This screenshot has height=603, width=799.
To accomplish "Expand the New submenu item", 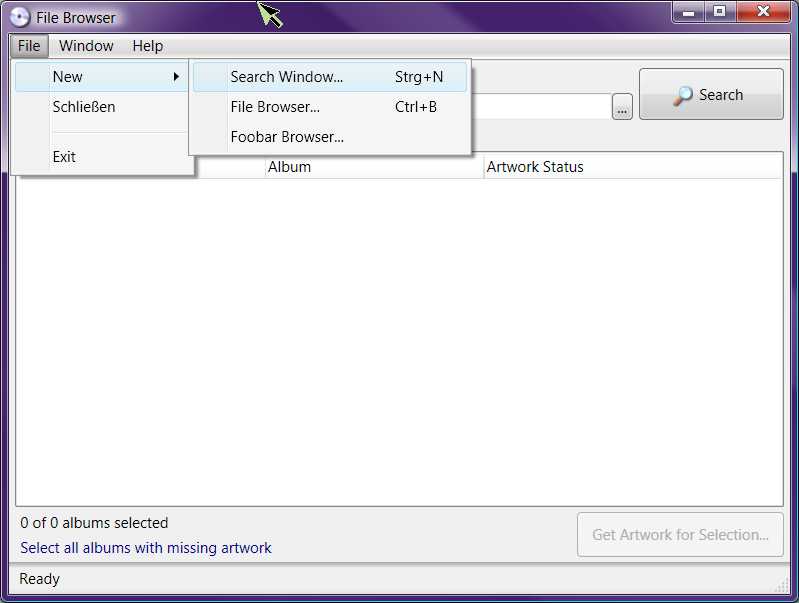I will click(x=102, y=77).
